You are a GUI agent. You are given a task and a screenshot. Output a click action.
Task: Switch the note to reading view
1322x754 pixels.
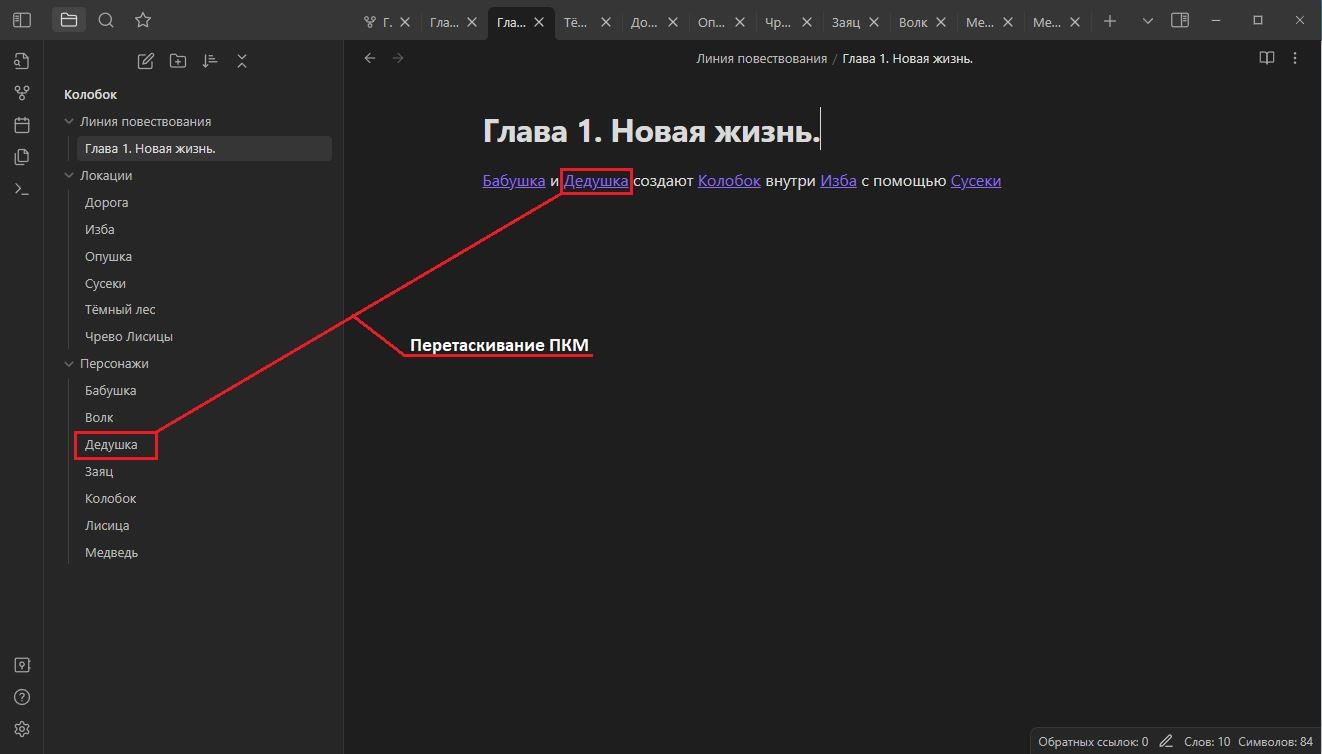tap(1266, 58)
